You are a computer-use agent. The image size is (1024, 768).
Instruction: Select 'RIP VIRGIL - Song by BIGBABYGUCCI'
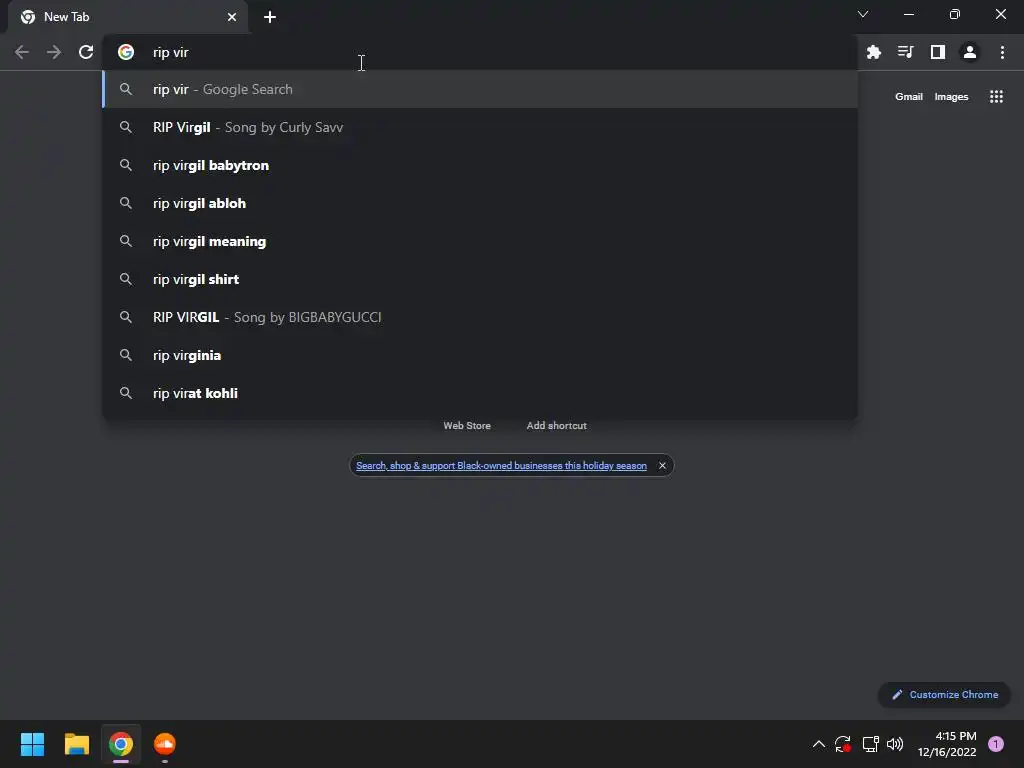click(x=480, y=317)
